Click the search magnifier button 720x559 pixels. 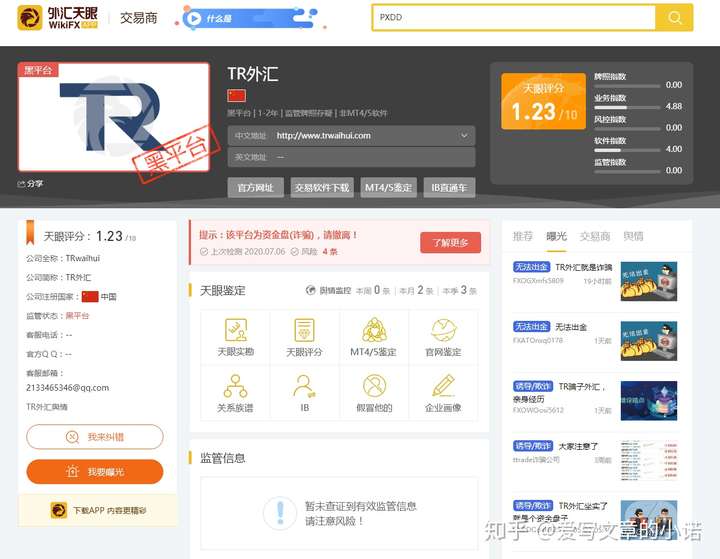(674, 17)
